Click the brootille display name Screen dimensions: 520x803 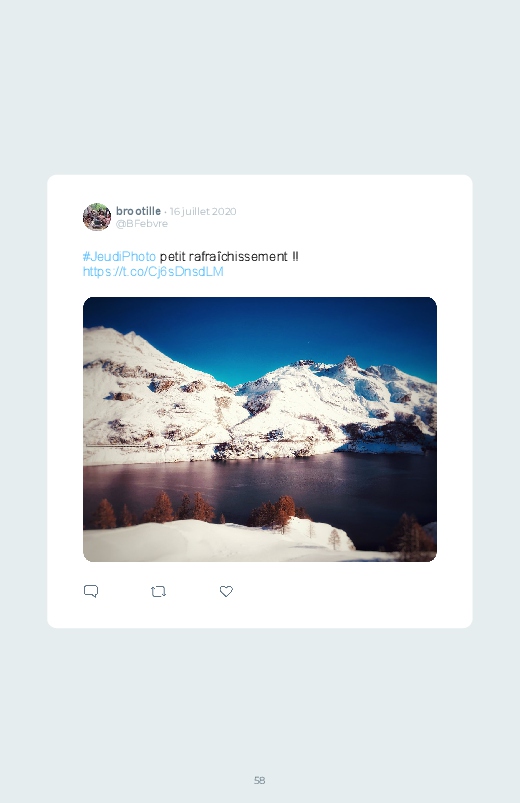[138, 211]
